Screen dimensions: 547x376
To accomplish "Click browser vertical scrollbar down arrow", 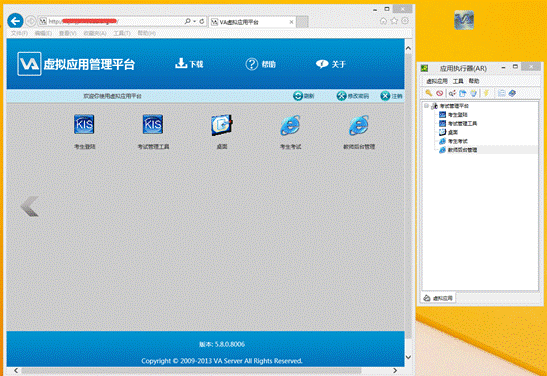I will pos(408,358).
